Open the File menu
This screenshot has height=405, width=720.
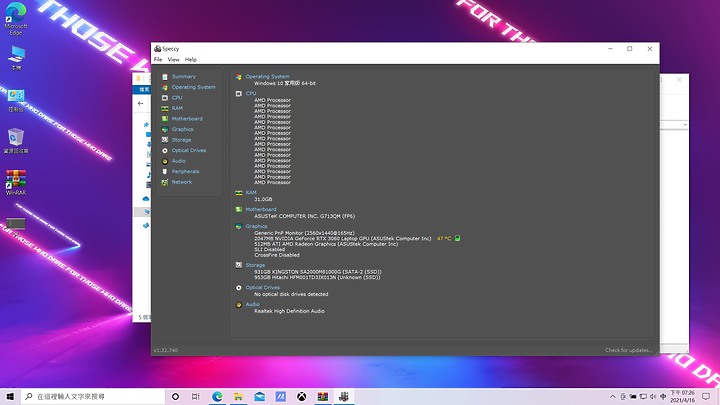158,60
